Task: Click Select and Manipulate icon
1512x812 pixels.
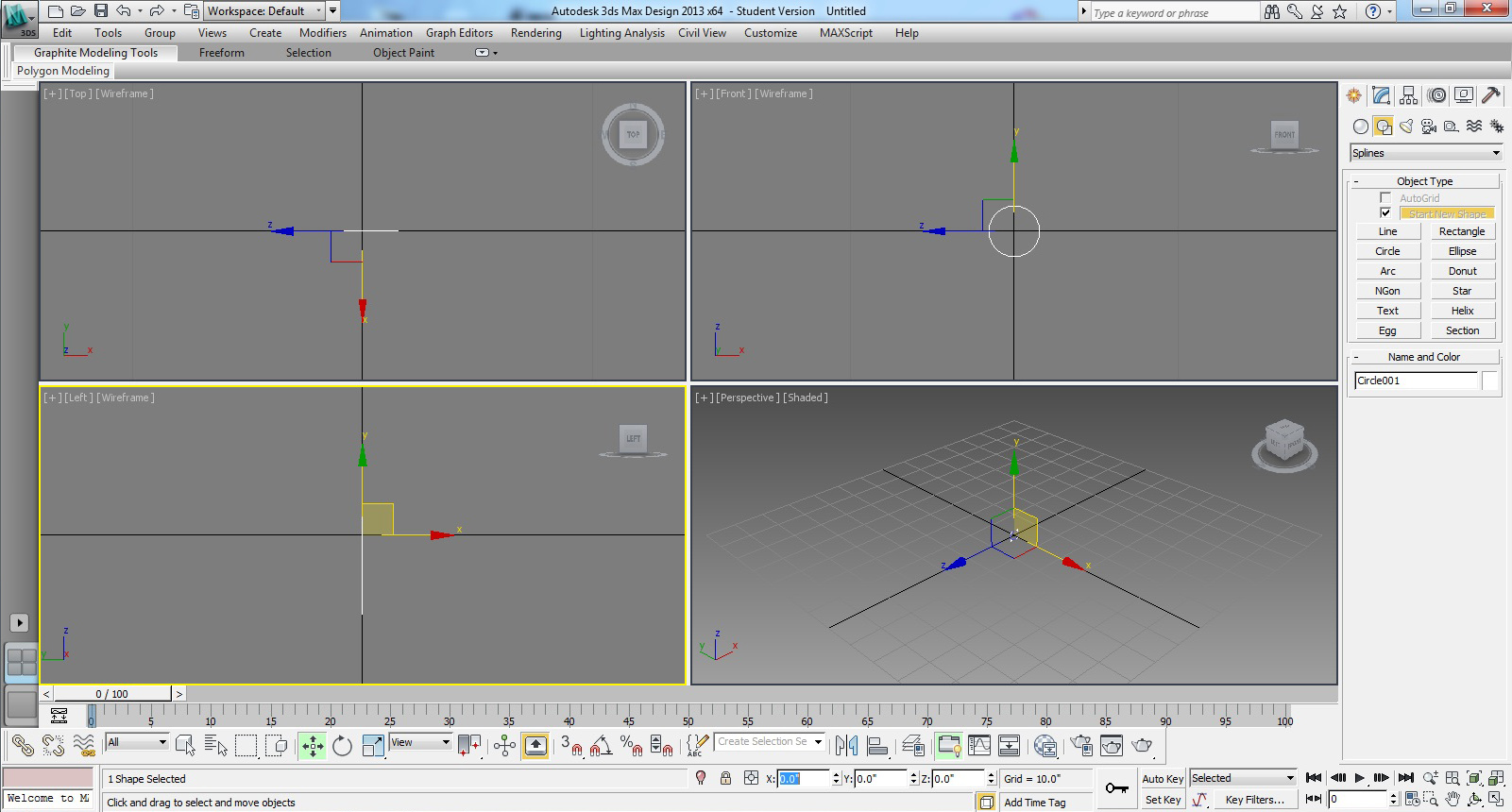Action: 504,746
